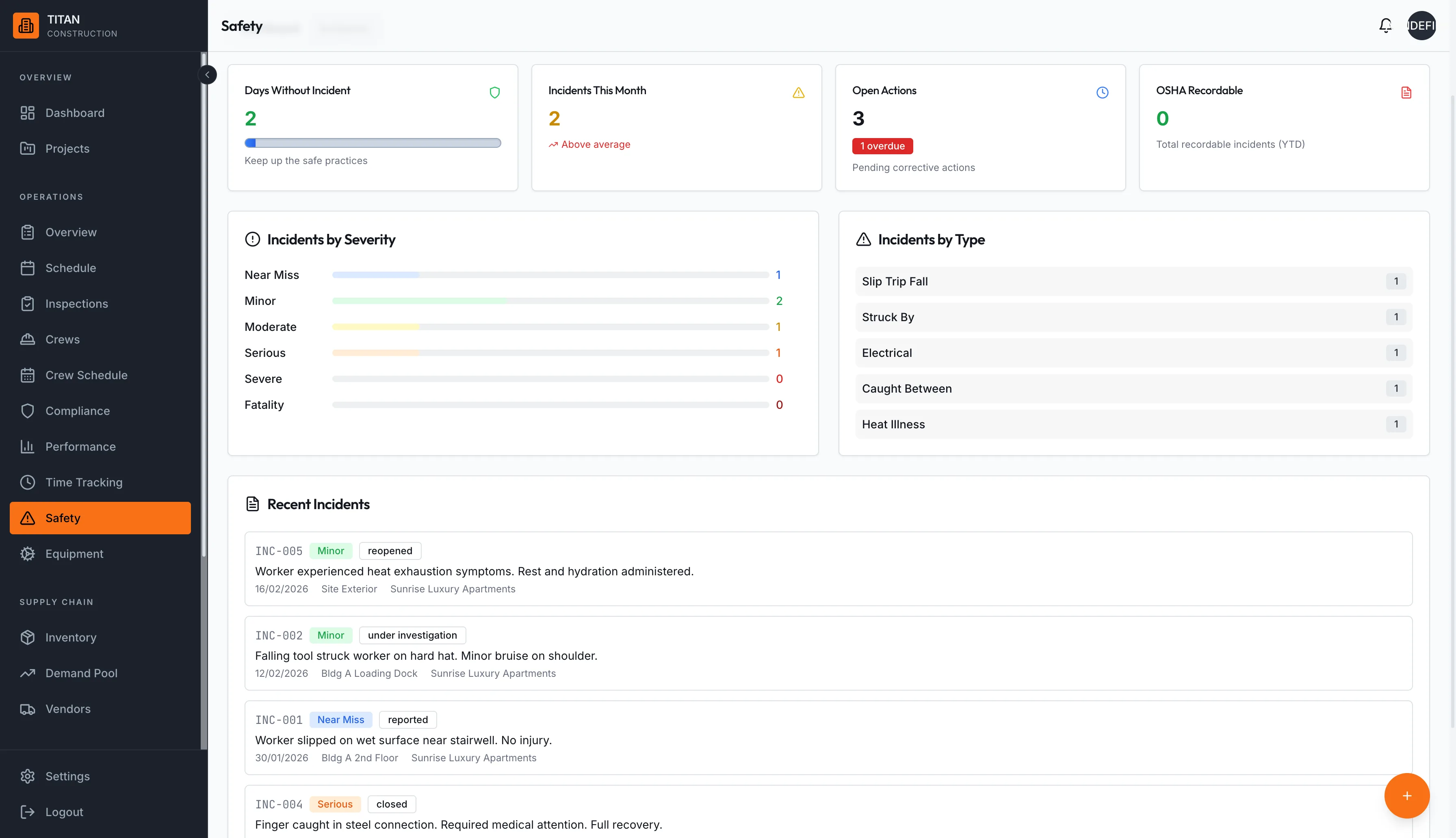Open the notifications bell
This screenshot has height=838, width=1456.
coord(1385,26)
